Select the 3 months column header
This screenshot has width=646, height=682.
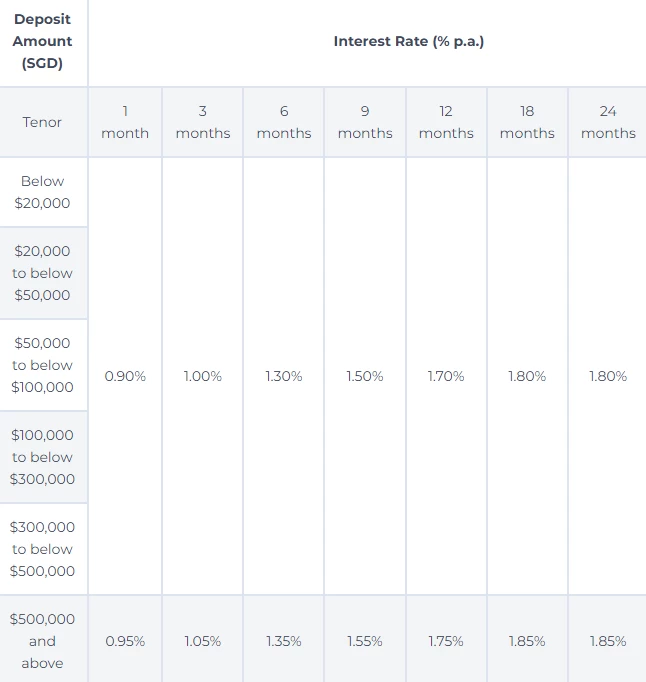[203, 122]
